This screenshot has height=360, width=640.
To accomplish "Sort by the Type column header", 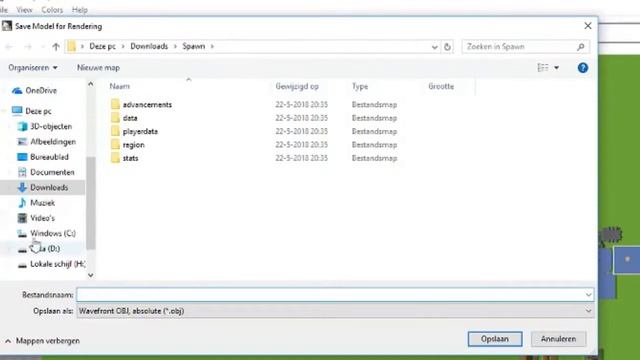I will click(x=360, y=87).
